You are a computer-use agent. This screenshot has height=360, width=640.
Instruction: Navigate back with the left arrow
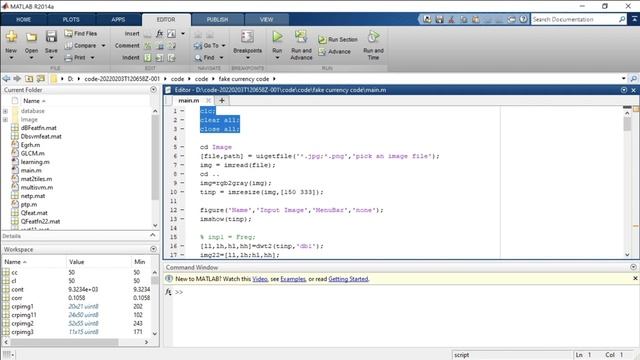tap(6, 78)
